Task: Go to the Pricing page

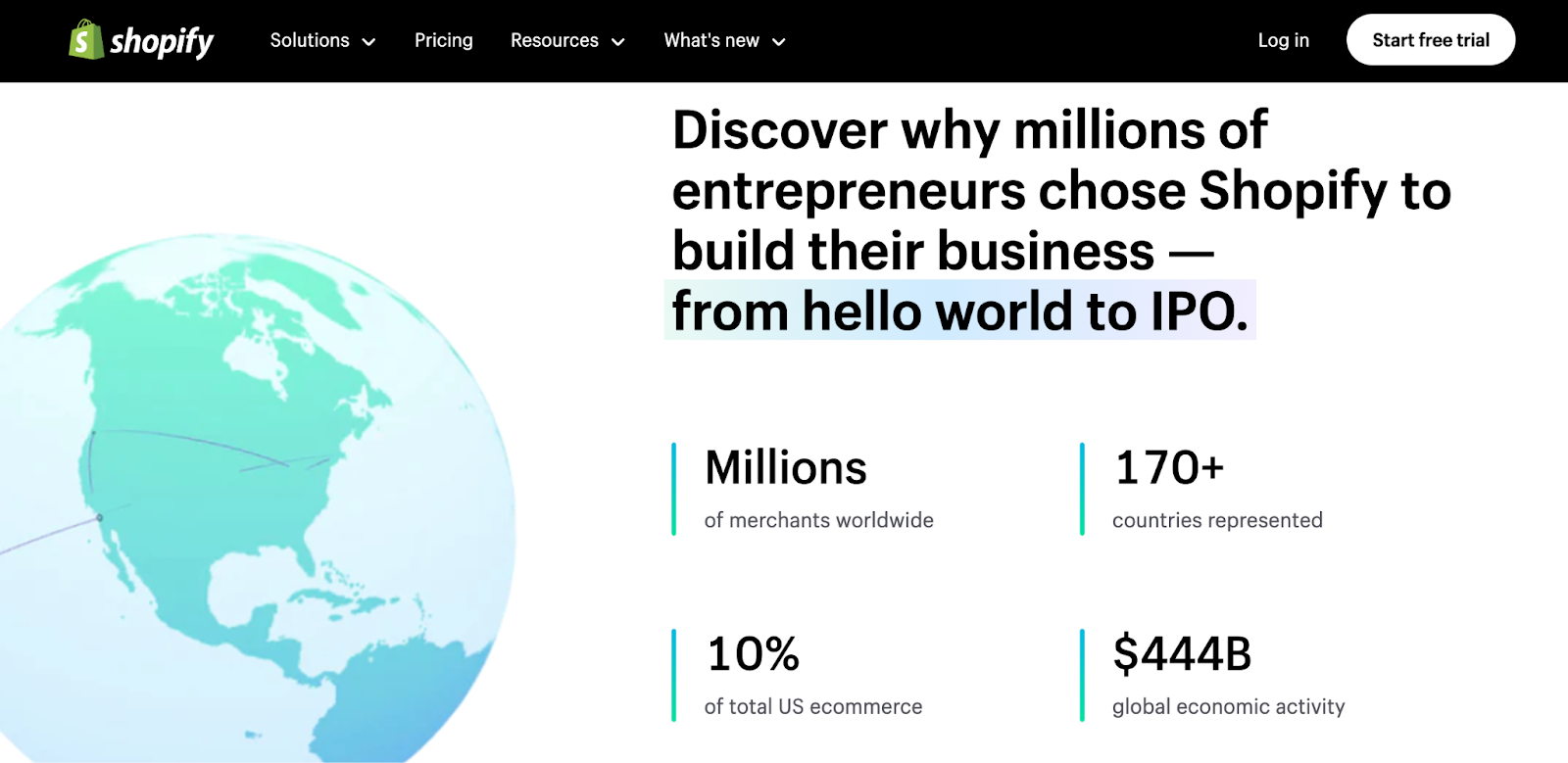Action: click(x=443, y=40)
